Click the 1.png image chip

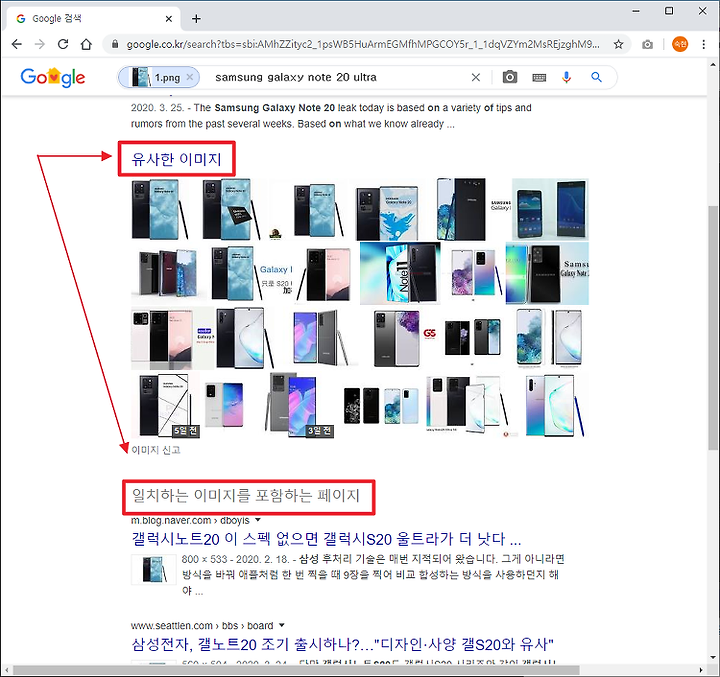click(159, 77)
